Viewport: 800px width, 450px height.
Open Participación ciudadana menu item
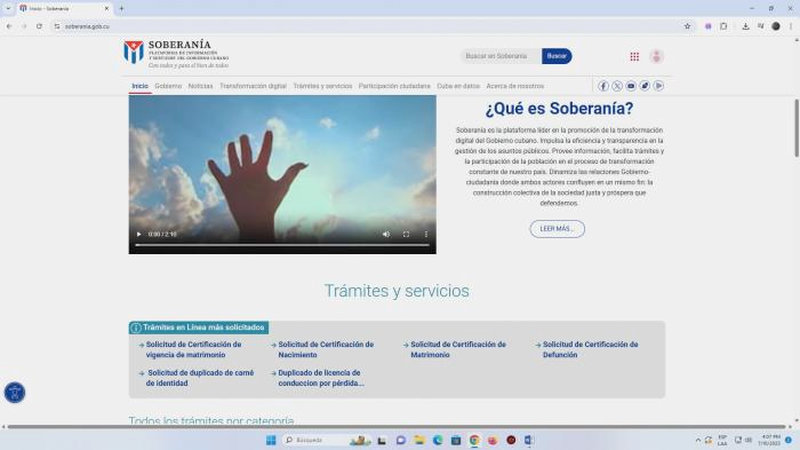(x=394, y=86)
